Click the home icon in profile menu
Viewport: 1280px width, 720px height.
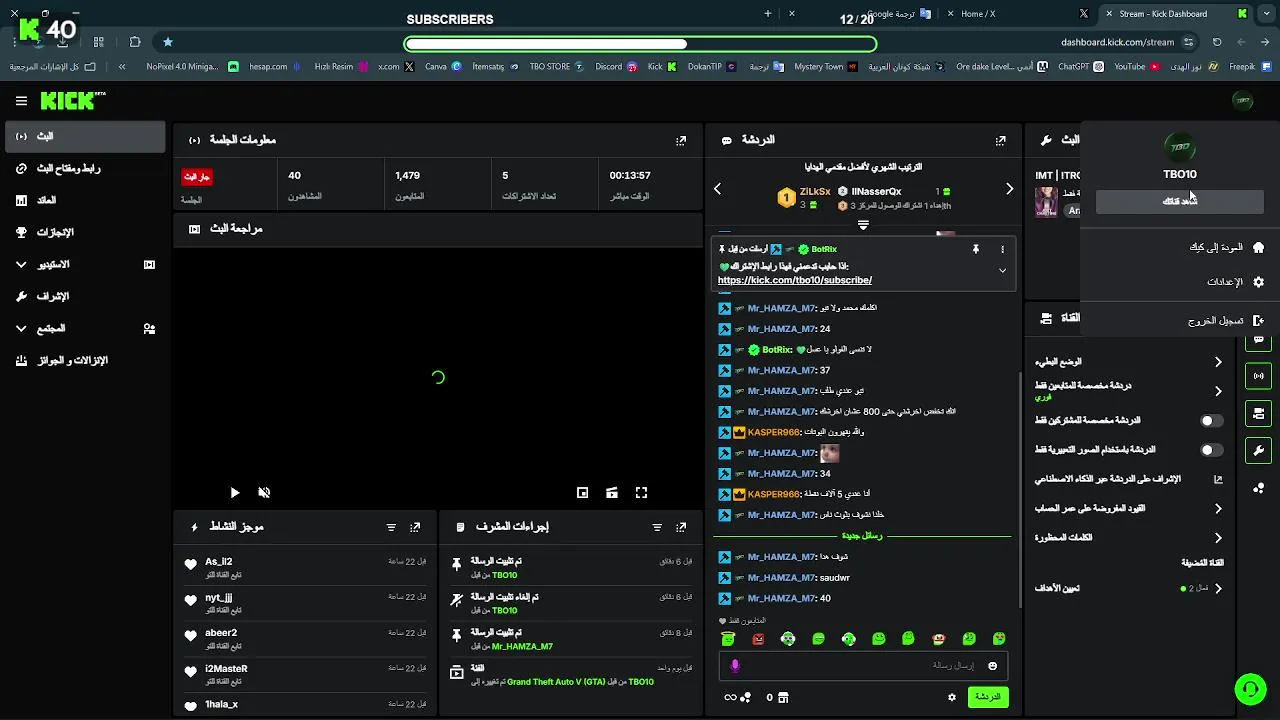pyautogui.click(x=1258, y=247)
